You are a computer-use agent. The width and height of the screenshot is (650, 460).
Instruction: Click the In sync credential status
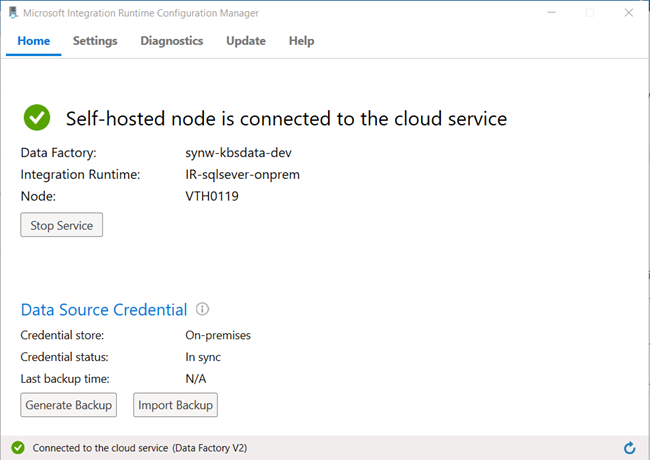click(203, 357)
